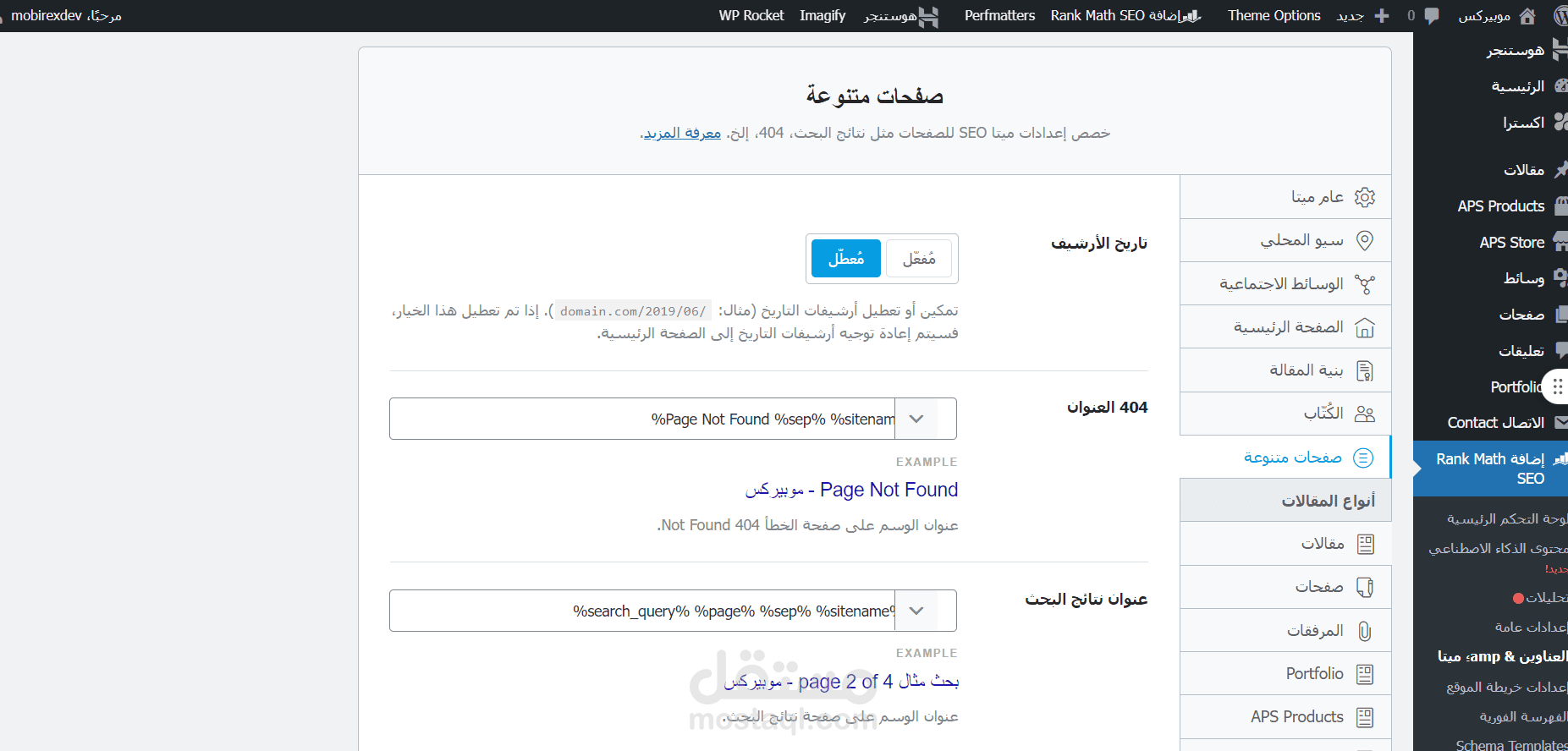Viewport: 1568px width, 751px height.
Task: Click the تعليقات comment icon in the WordPress sidebar
Action: click(x=1560, y=350)
